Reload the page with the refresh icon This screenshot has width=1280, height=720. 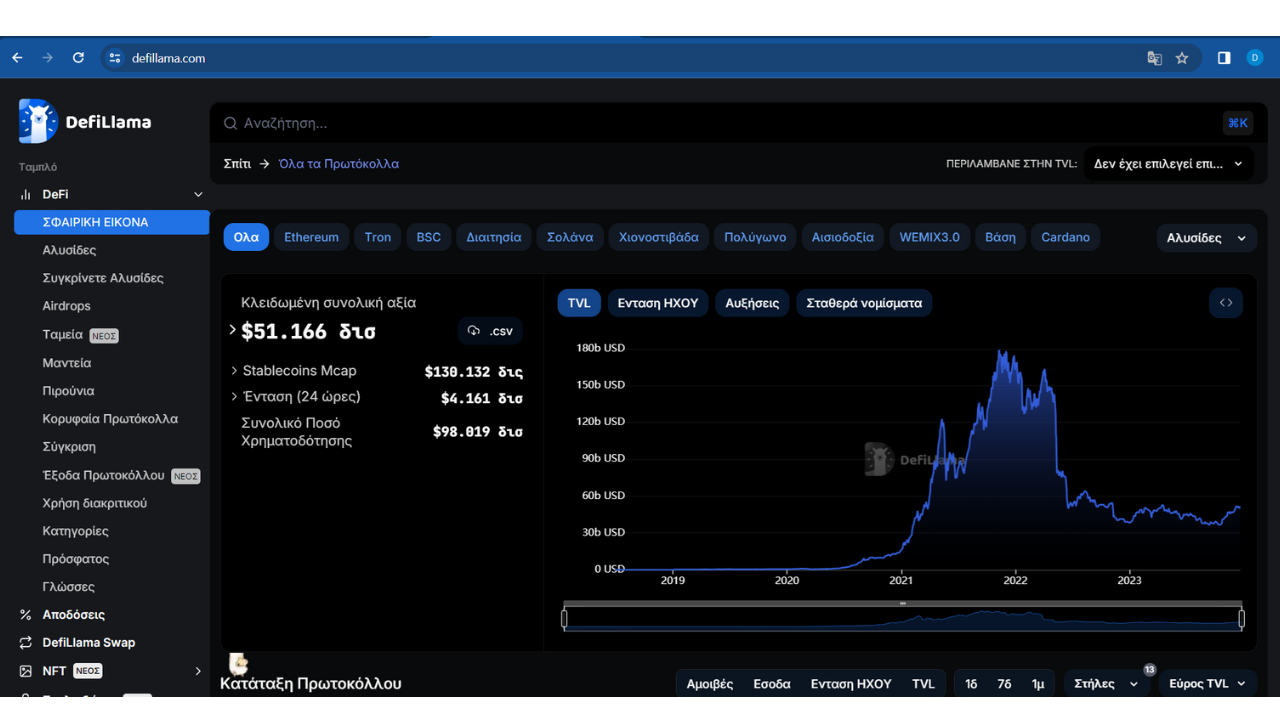coord(78,58)
